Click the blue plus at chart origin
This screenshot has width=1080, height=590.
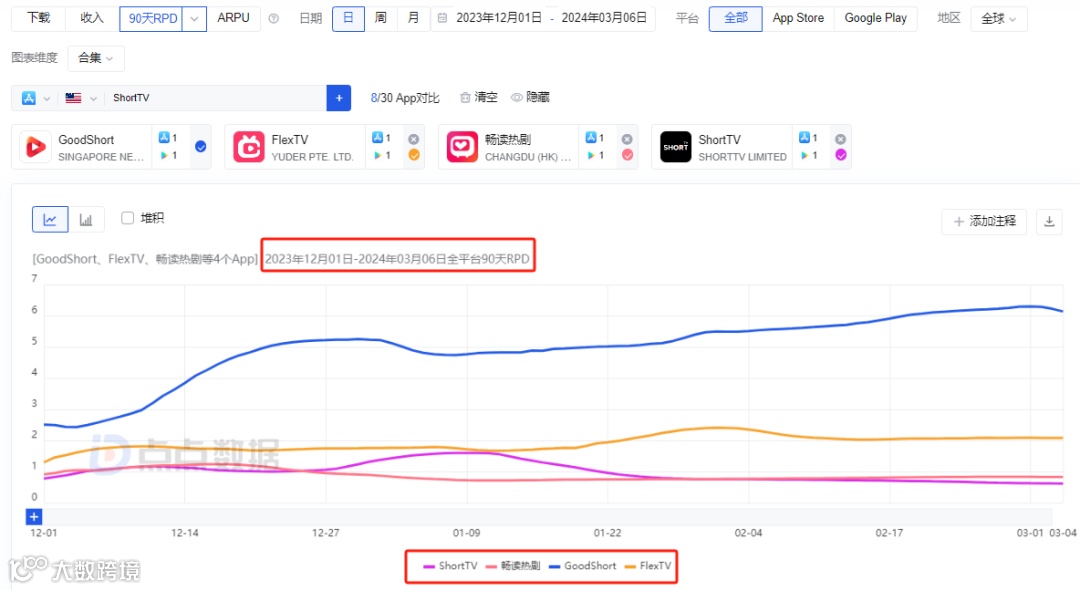(34, 516)
